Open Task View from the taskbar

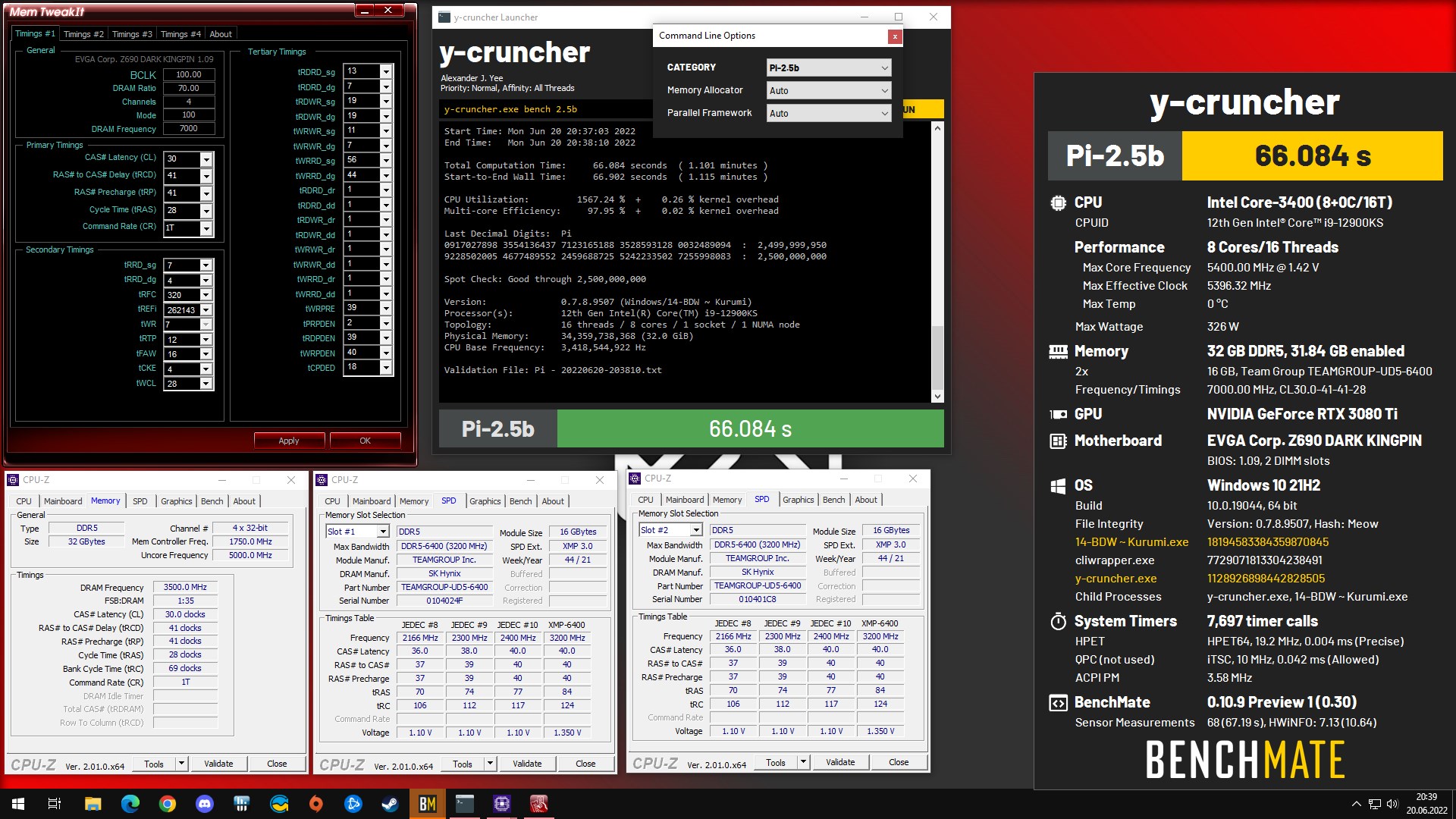pyautogui.click(x=55, y=804)
